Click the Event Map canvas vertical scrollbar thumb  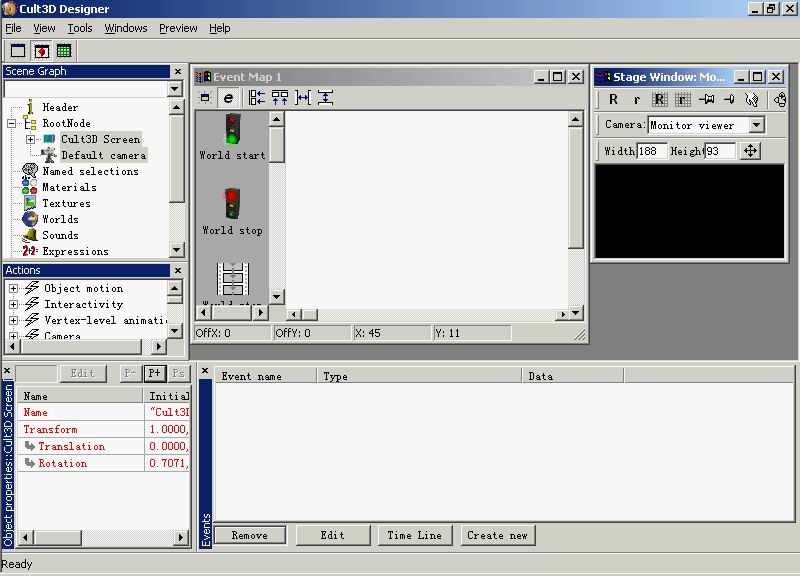click(576, 188)
